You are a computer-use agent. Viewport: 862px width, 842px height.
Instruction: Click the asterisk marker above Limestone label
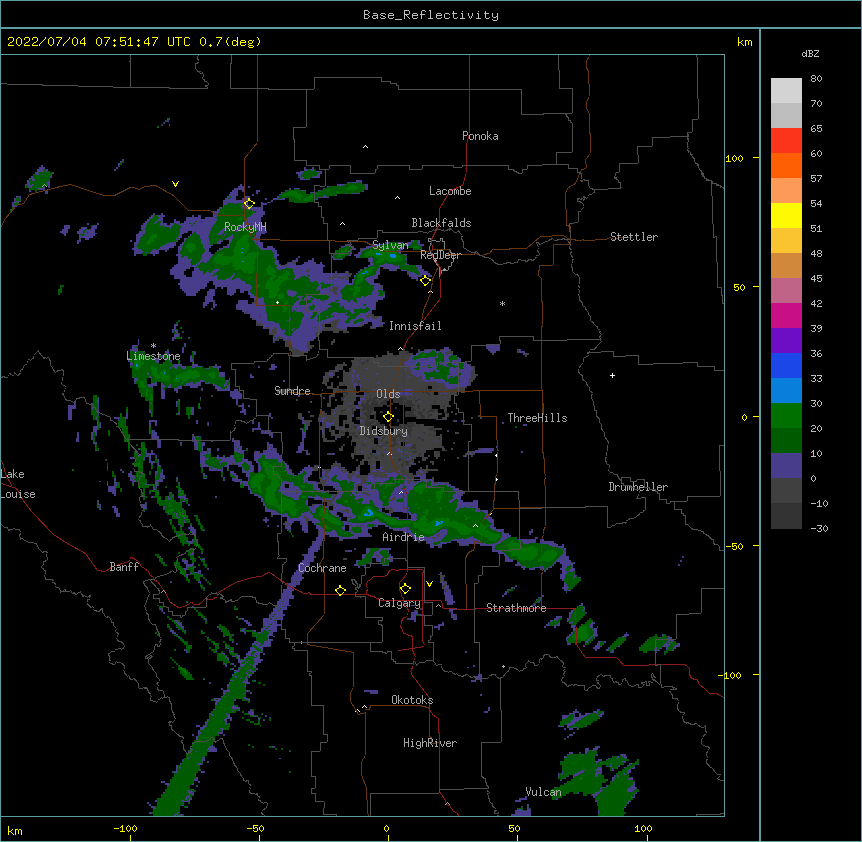tap(153, 346)
